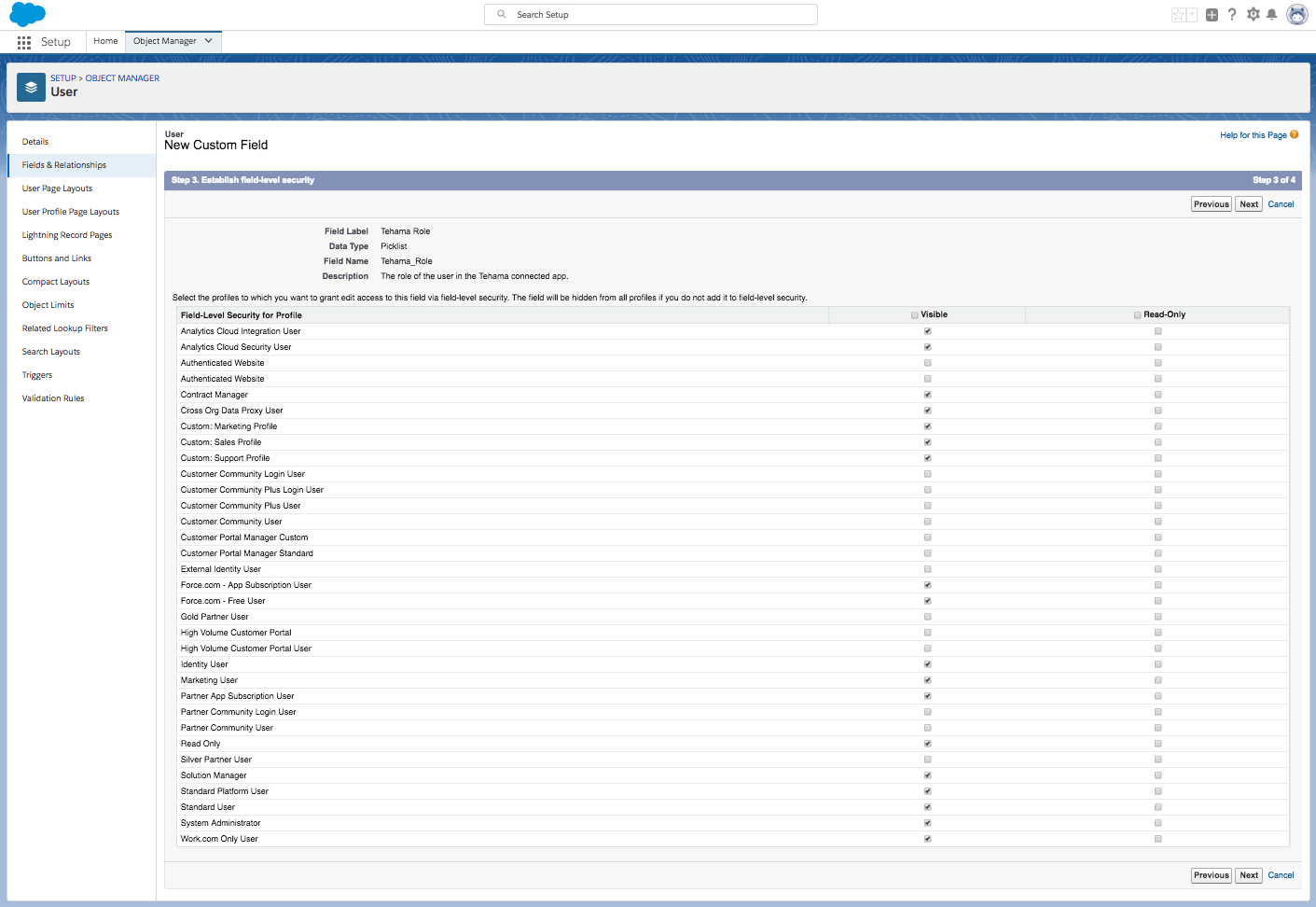Image resolution: width=1316 pixels, height=907 pixels.
Task: Click the top Cancel link
Action: click(x=1281, y=204)
